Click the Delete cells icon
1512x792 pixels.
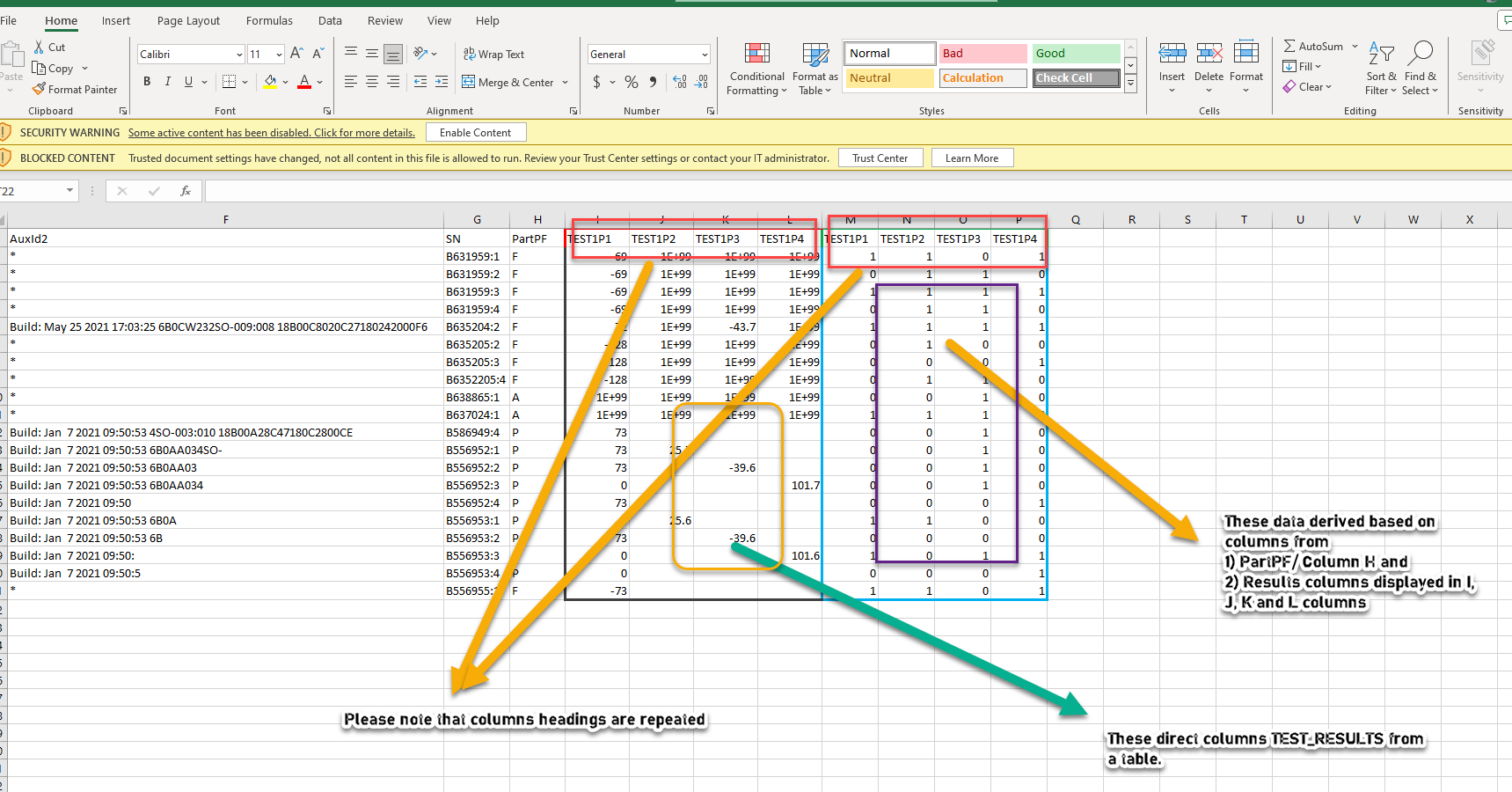click(x=1209, y=54)
